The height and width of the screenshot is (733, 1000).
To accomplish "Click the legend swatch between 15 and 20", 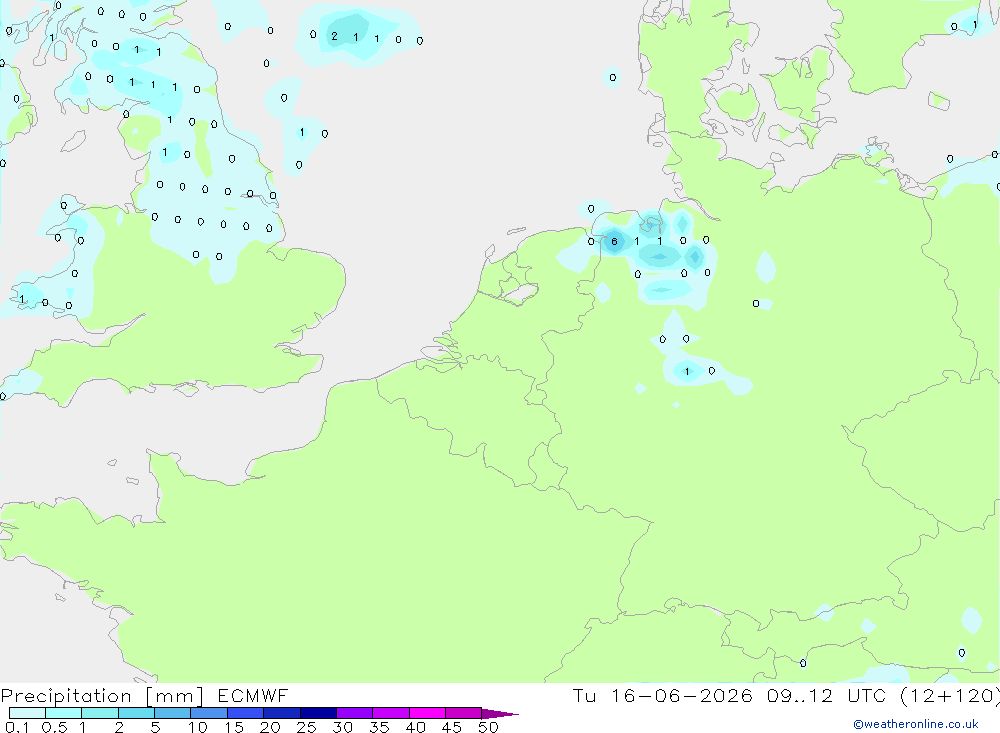I will tap(246, 713).
